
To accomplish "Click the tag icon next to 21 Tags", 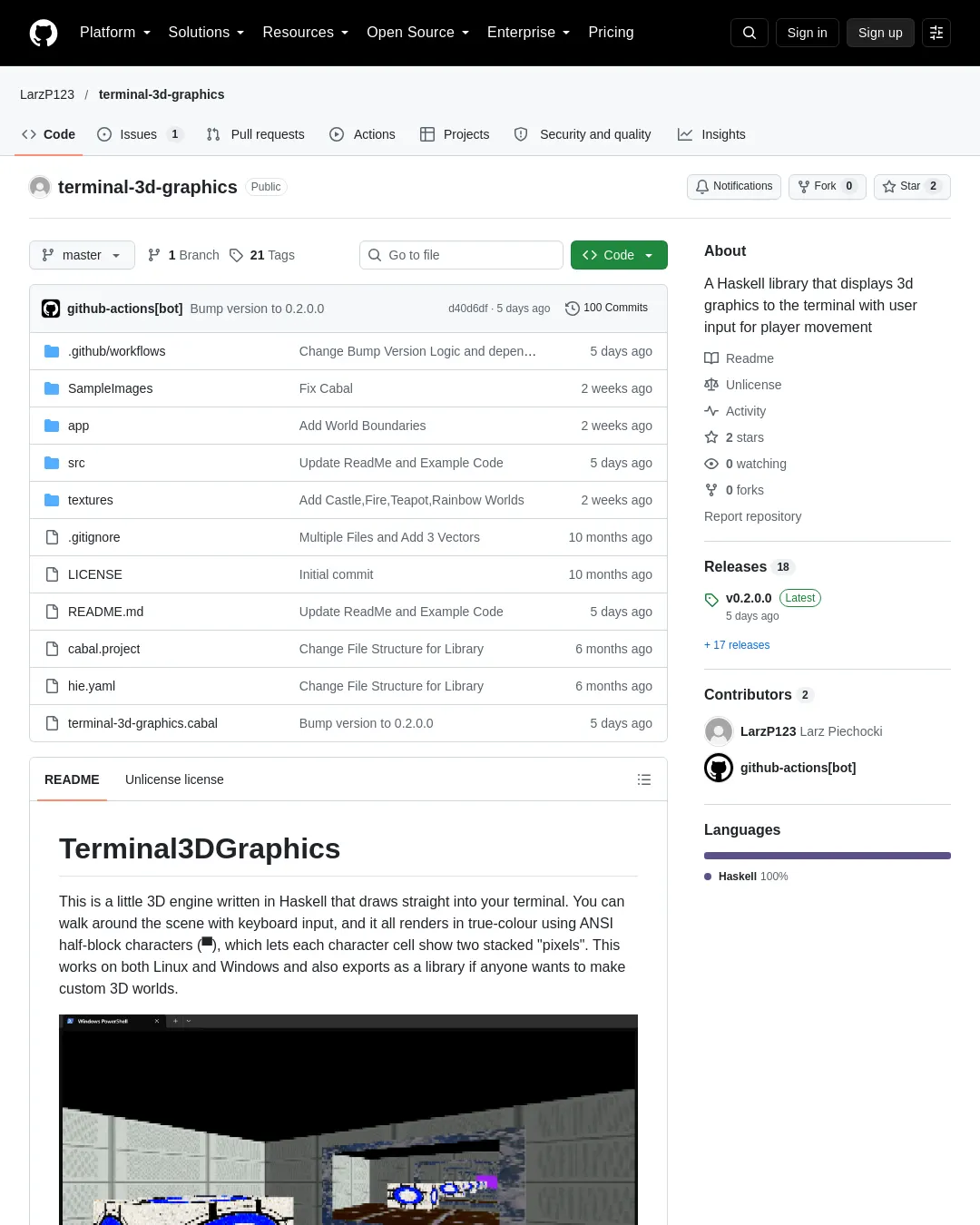I will point(236,255).
